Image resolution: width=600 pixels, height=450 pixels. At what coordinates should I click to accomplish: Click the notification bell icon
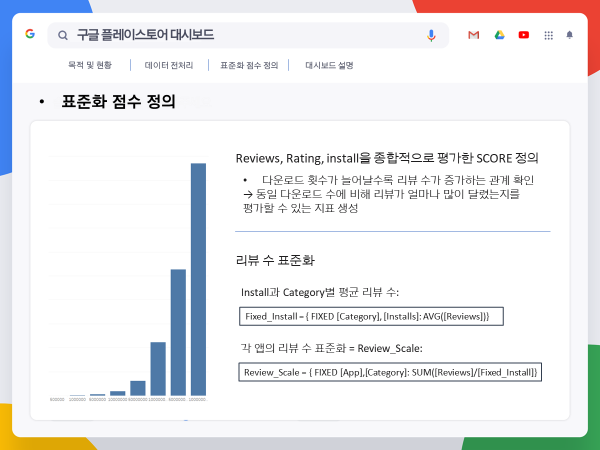pyautogui.click(x=569, y=35)
